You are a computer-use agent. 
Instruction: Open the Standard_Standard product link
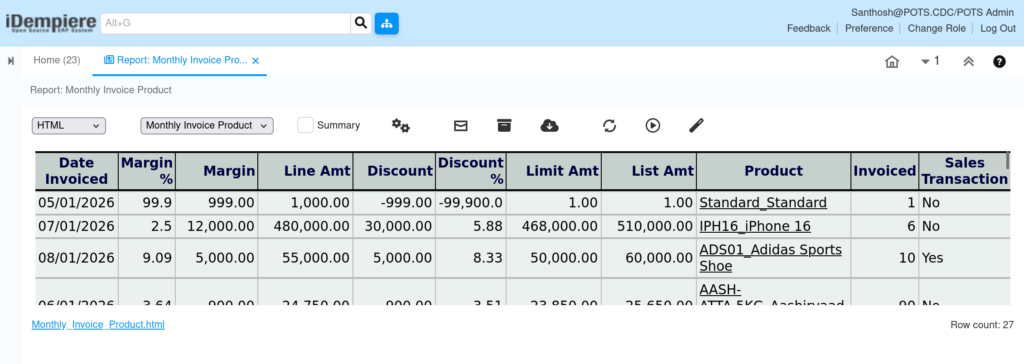[763, 203]
